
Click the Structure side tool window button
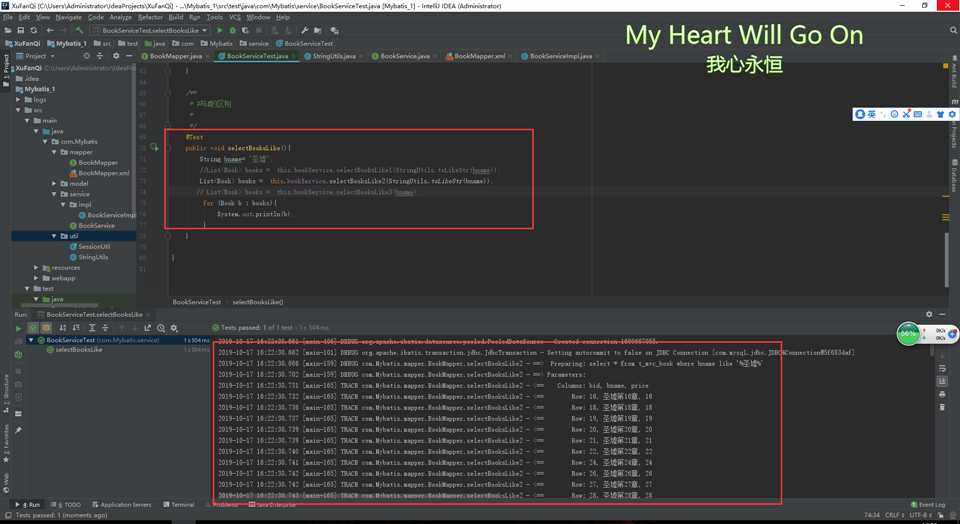point(6,392)
